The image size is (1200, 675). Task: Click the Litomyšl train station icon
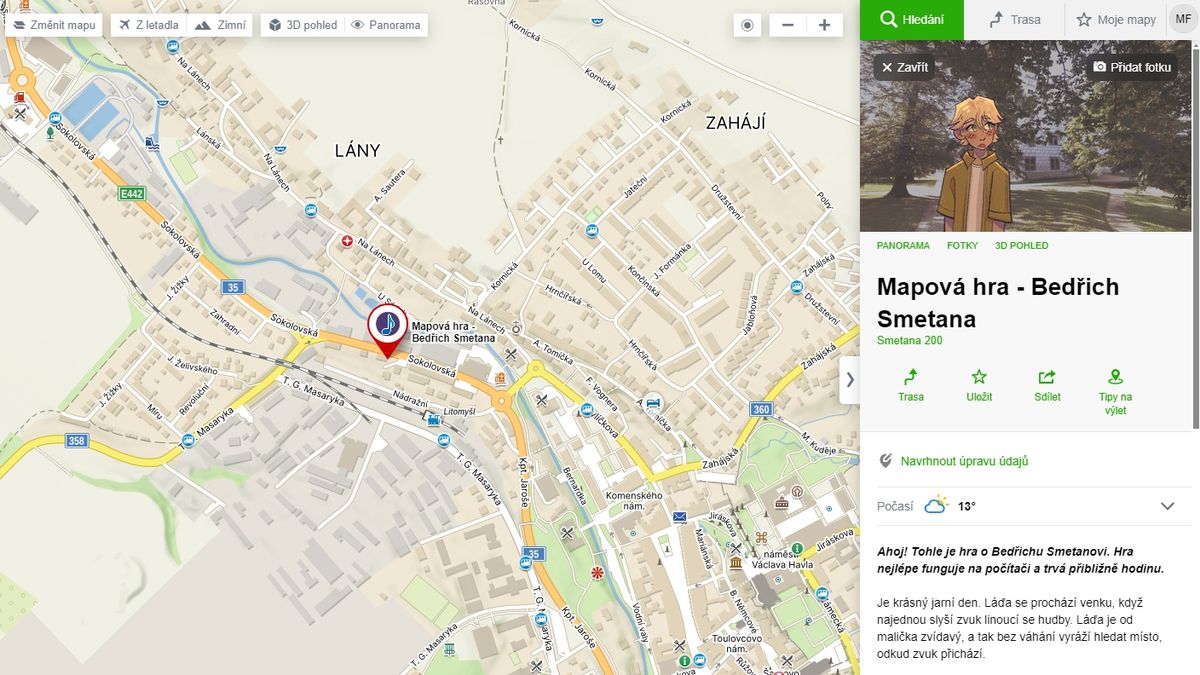pyautogui.click(x=433, y=419)
